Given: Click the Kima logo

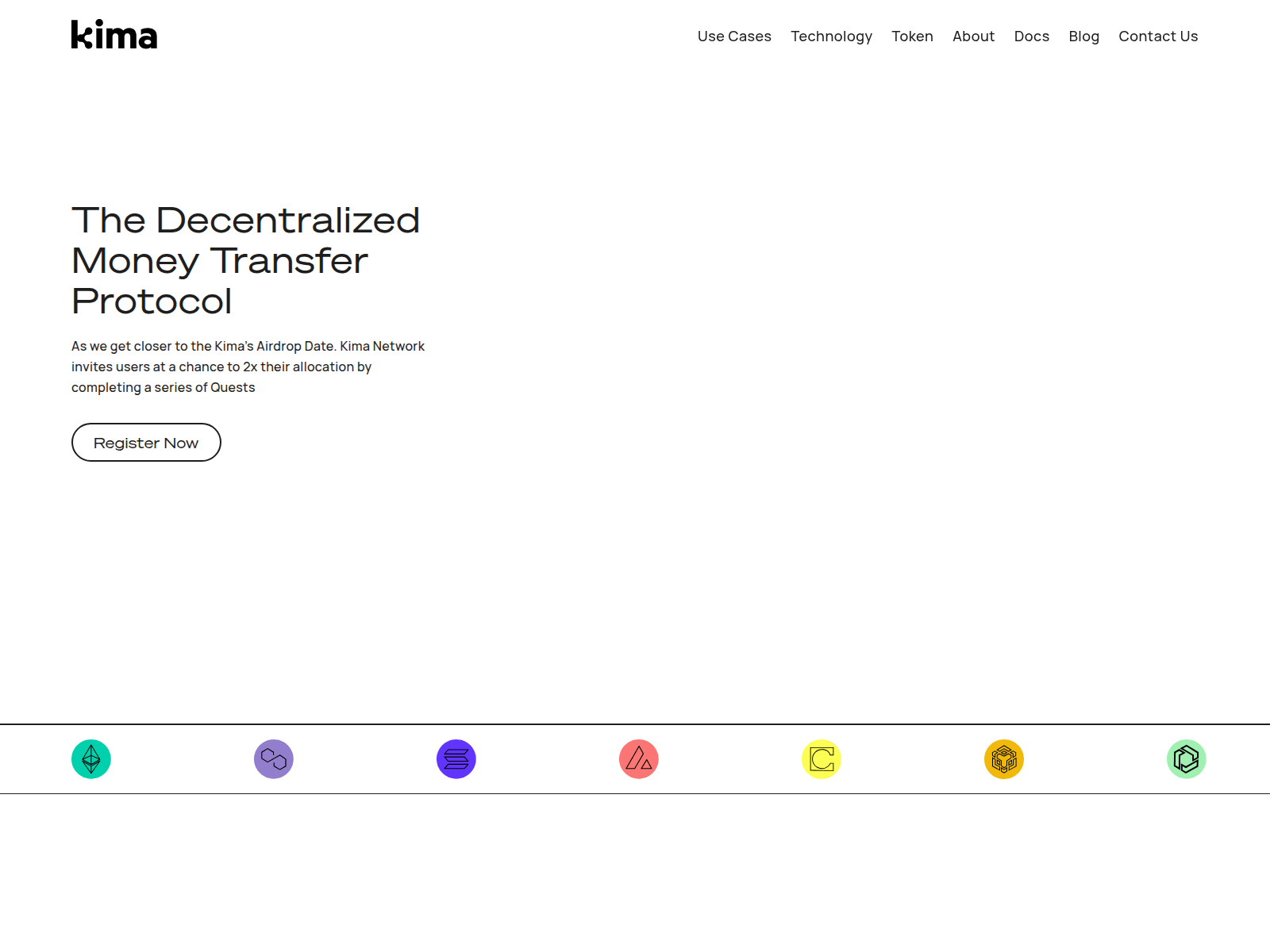Looking at the screenshot, I should click(x=114, y=35).
